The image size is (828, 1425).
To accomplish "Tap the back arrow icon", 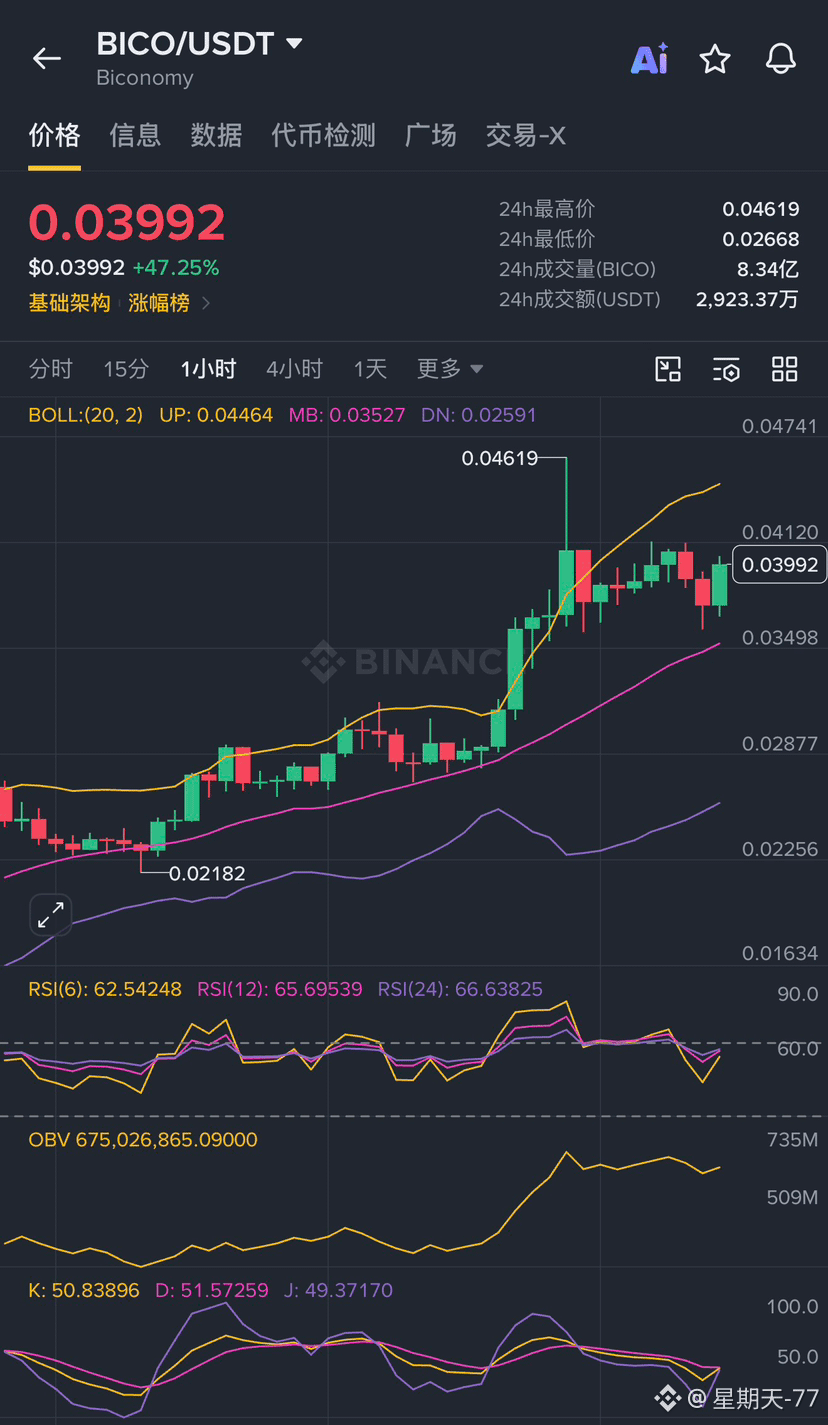I will point(47,59).
